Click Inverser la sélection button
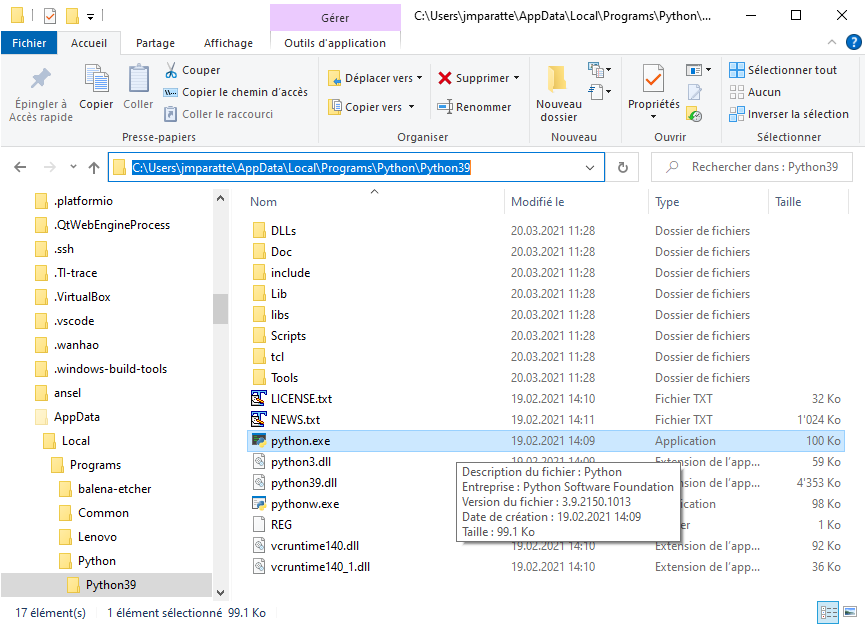 pyautogui.click(x=788, y=114)
